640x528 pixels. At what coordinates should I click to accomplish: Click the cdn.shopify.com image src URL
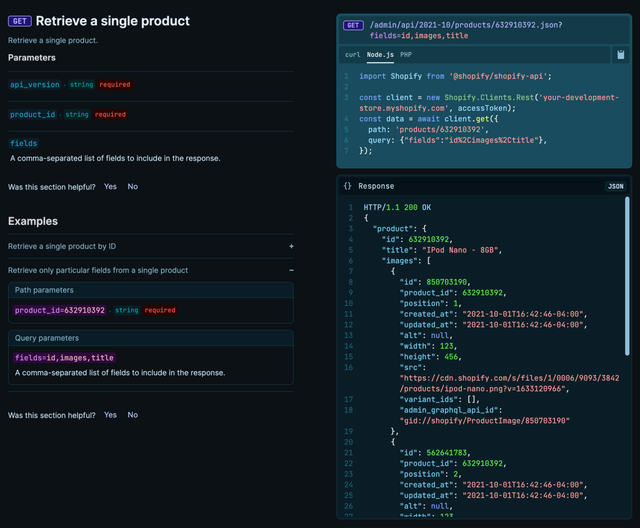point(509,384)
